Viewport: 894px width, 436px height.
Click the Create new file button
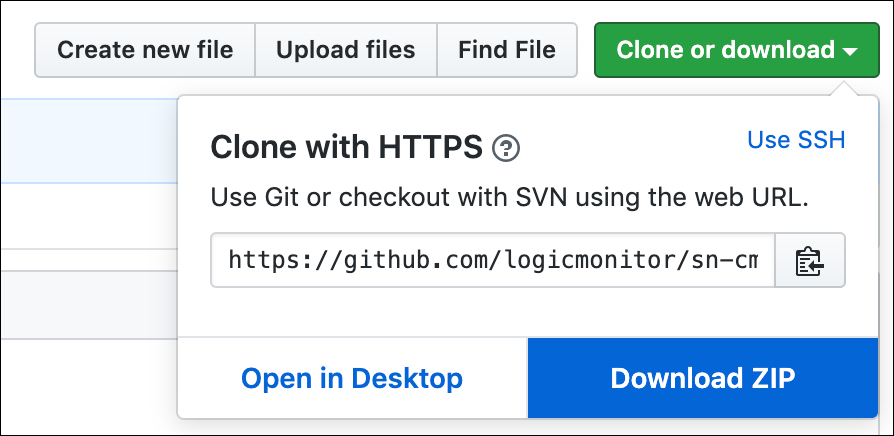[145, 50]
